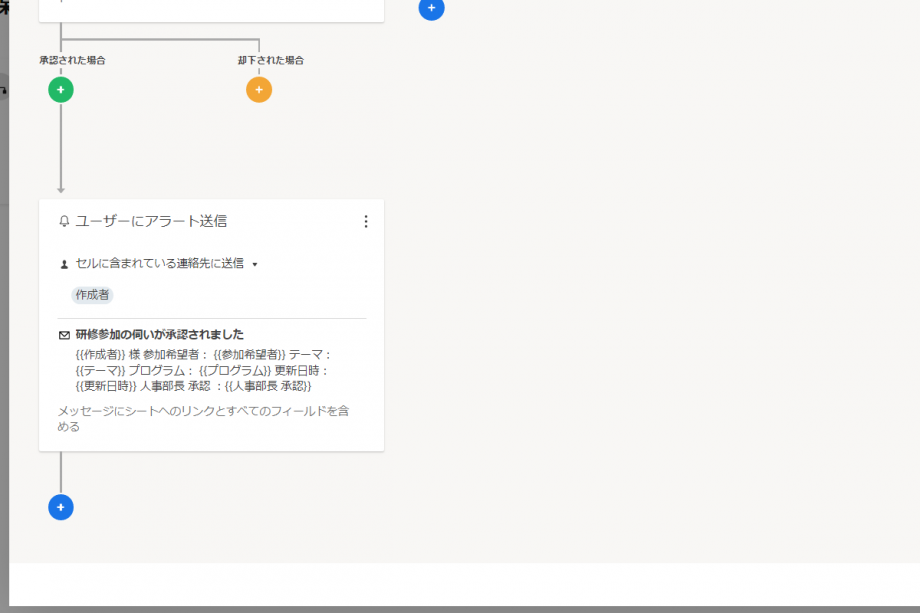This screenshot has height=613, width=920.
Task: Click the partially hidden circle on left edge
Action: pos(3,90)
